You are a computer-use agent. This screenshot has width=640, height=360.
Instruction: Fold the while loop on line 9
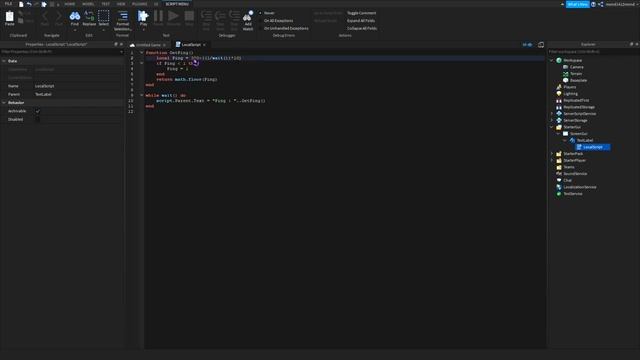(x=142, y=95)
